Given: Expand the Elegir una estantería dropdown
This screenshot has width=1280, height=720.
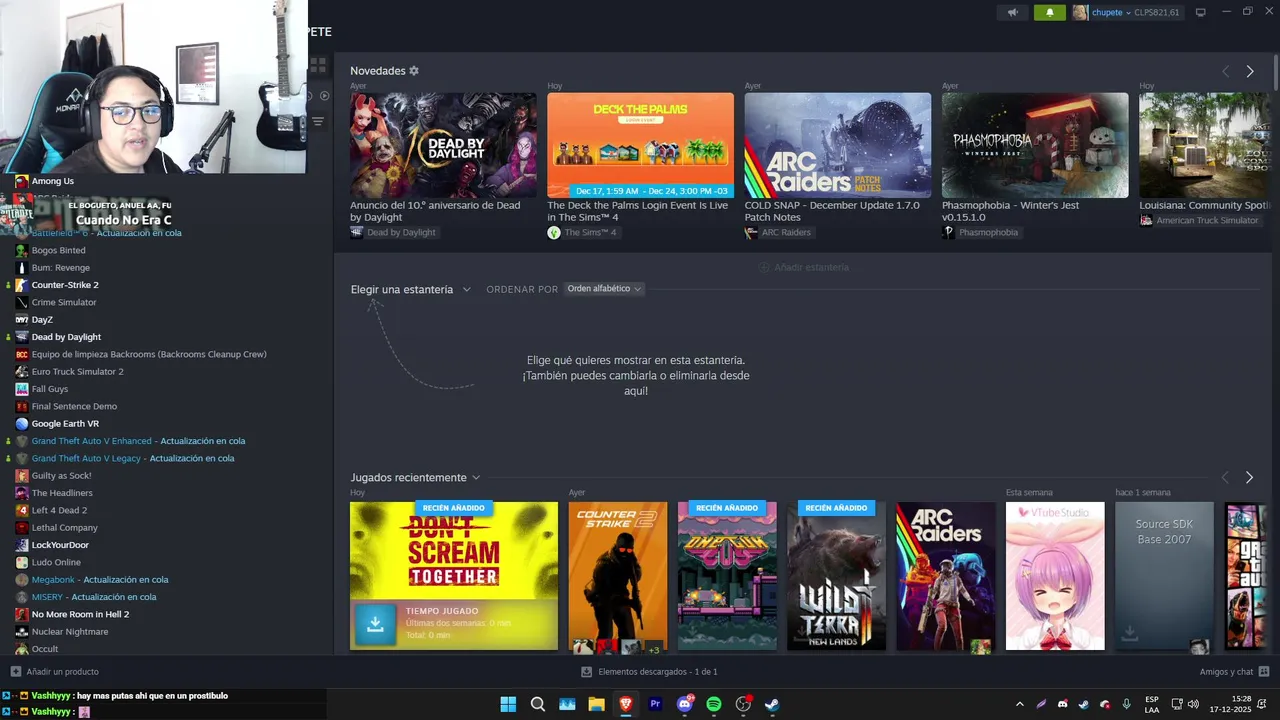Looking at the screenshot, I should (410, 289).
